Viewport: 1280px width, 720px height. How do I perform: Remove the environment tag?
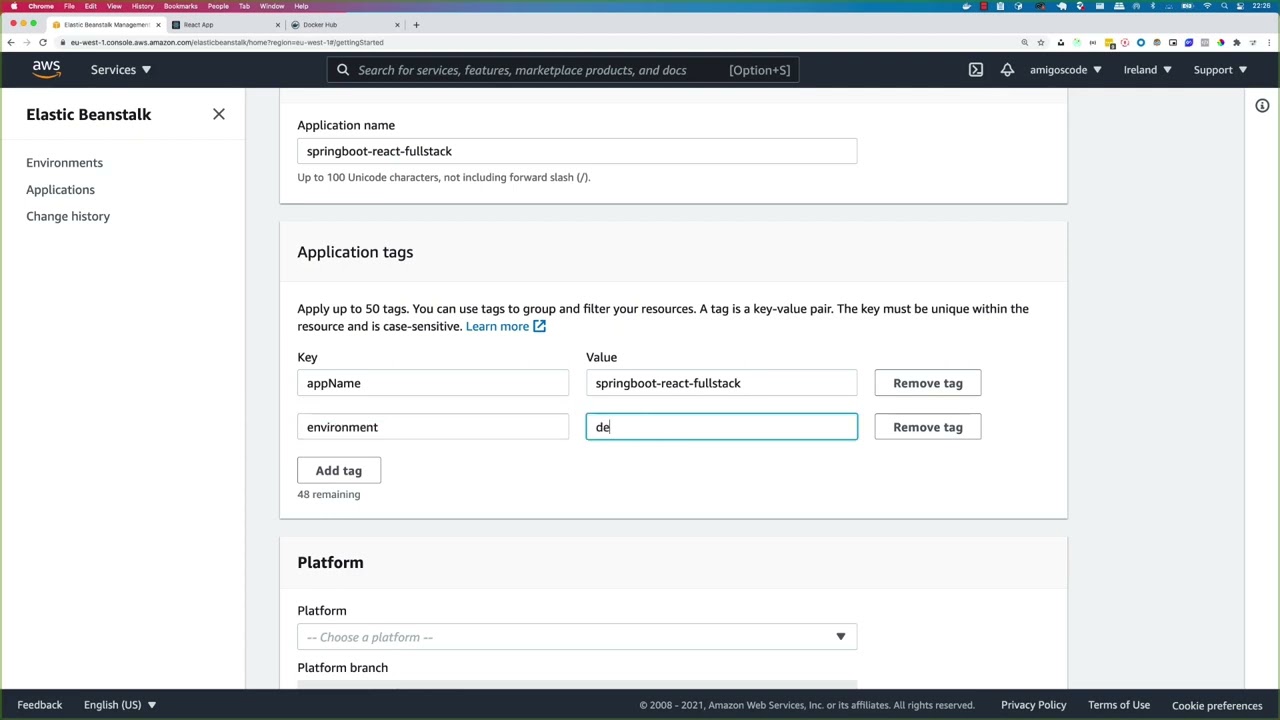coord(928,427)
